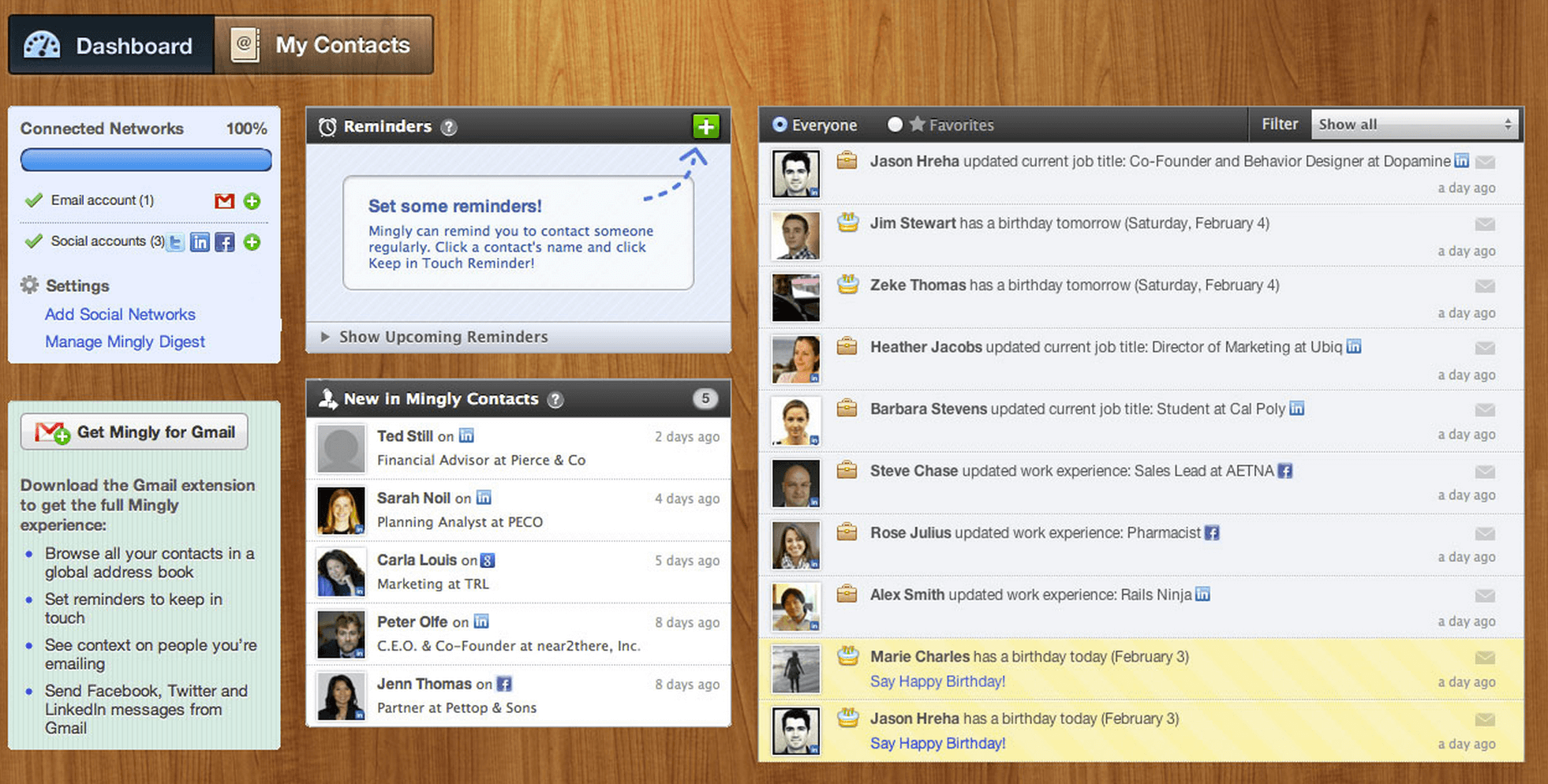Click envelope icon in Barbara Stevens row
Viewport: 1548px width, 784px height.
pos(1485,409)
